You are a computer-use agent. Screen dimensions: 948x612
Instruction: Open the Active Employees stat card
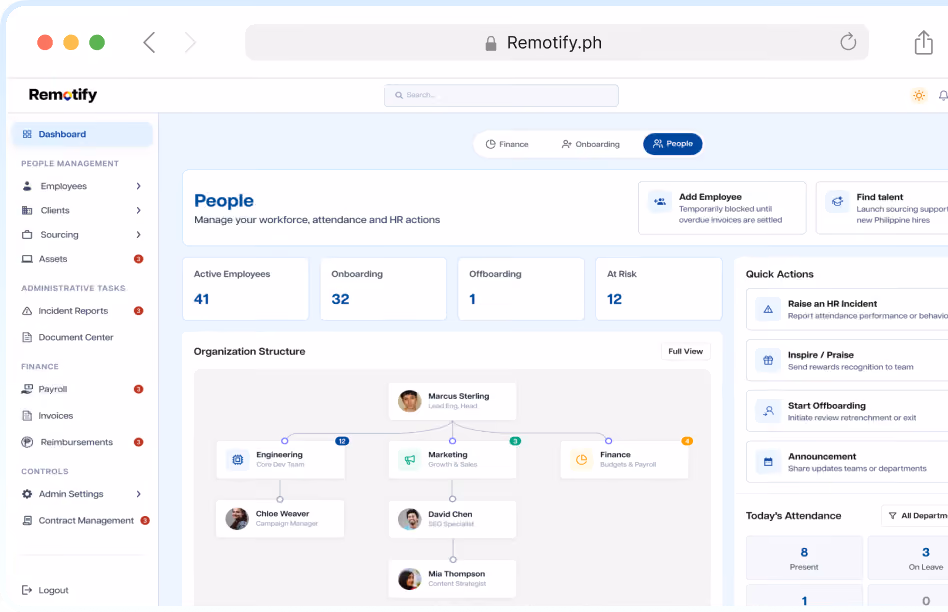[245, 289]
